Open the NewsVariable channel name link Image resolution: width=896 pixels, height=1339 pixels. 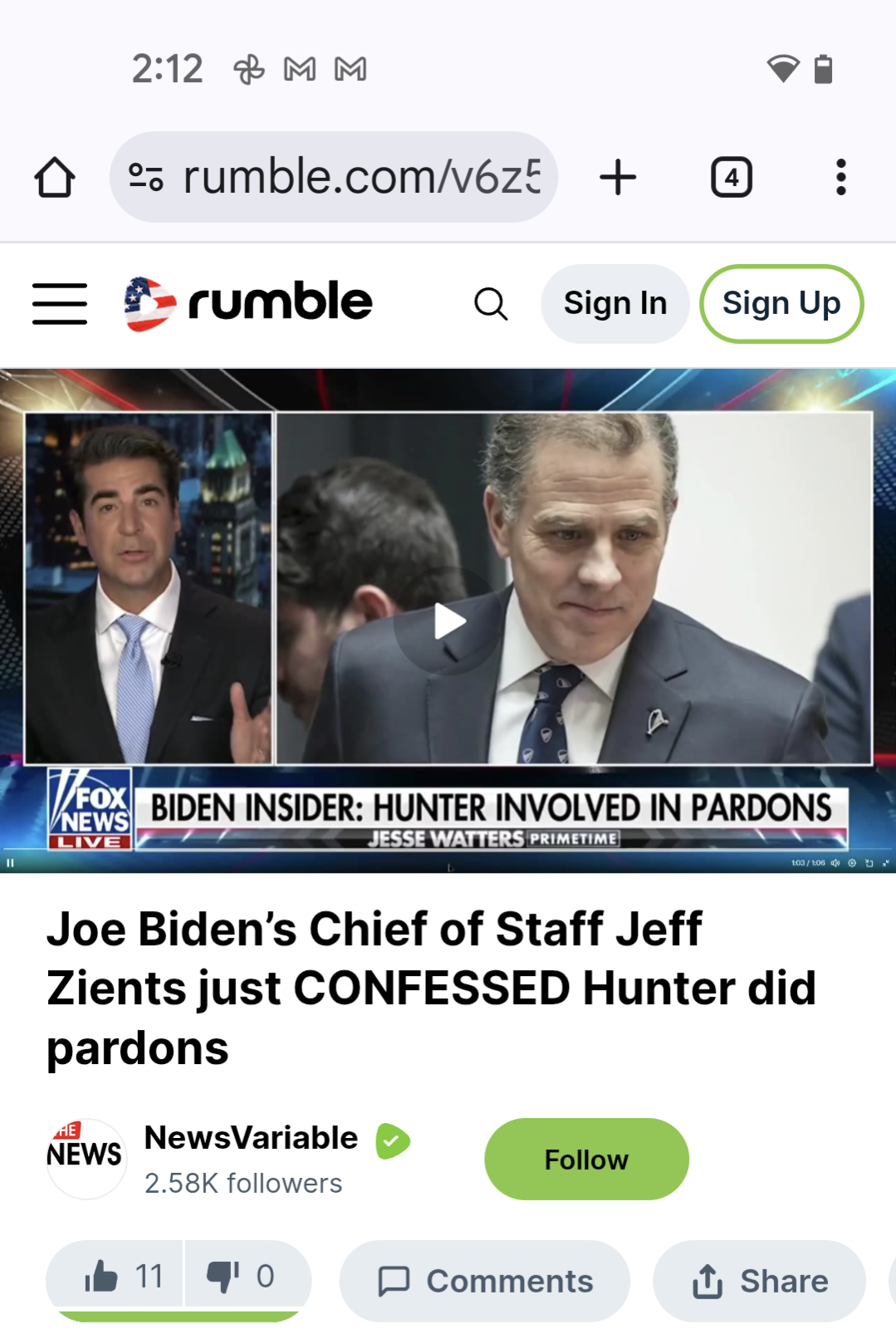pyautogui.click(x=251, y=1138)
